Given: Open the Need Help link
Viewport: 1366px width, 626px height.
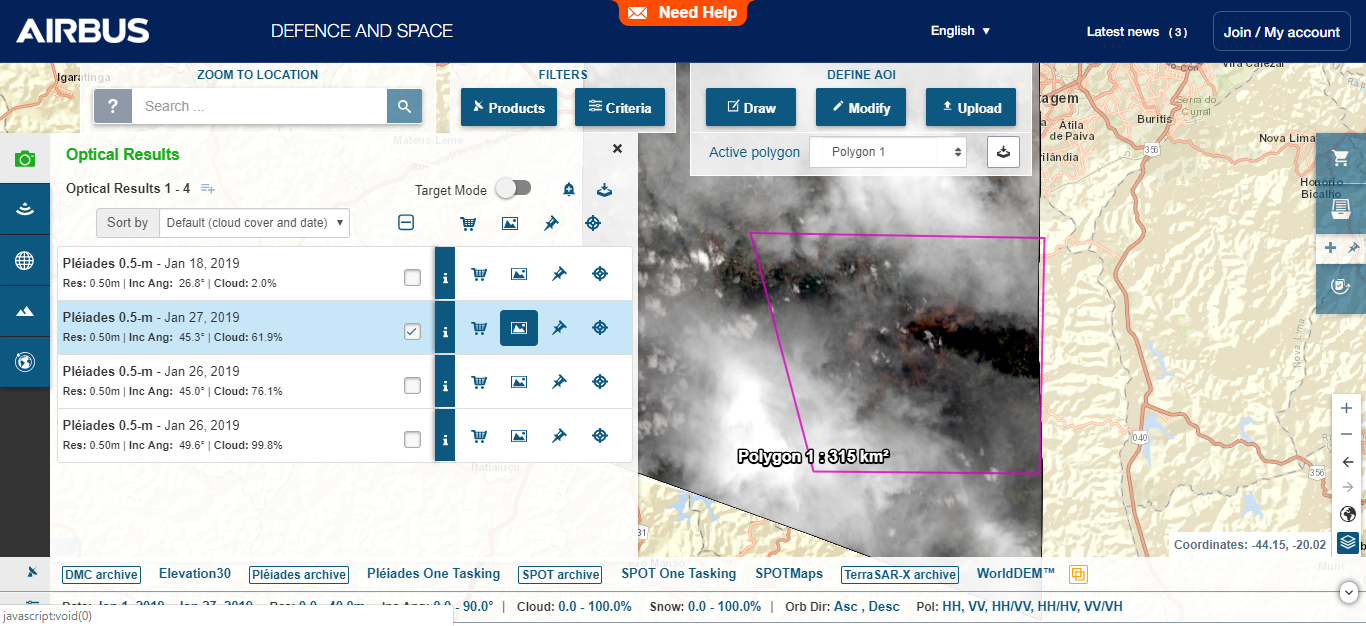Looking at the screenshot, I should click(x=683, y=13).
